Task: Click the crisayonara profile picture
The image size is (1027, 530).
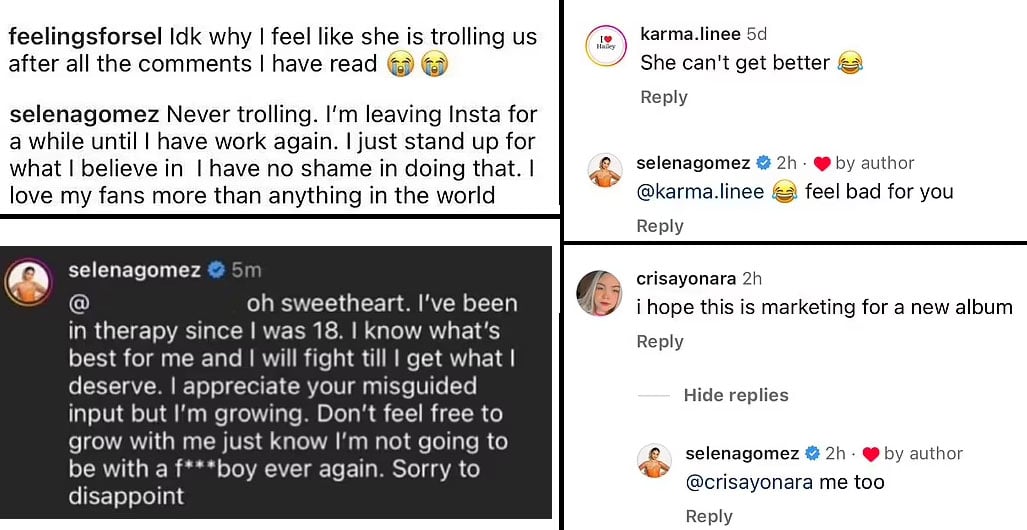Action: [600, 292]
